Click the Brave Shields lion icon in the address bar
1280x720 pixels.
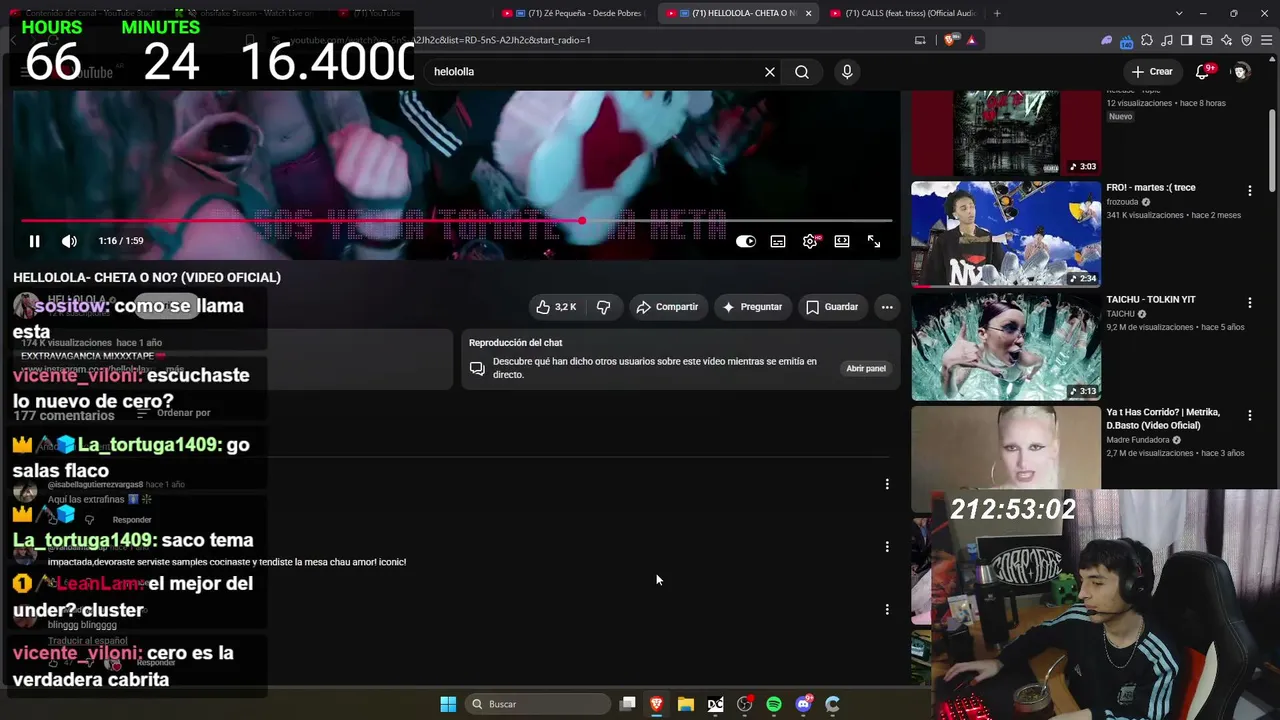pyautogui.click(x=949, y=40)
